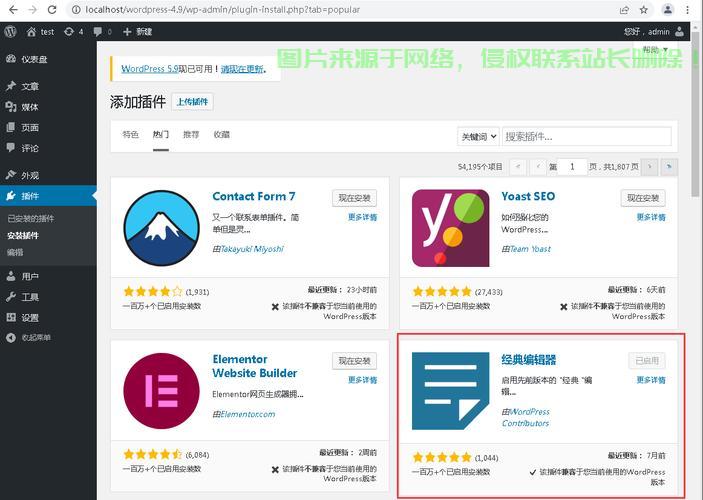Click the 搜索插件 search field
Screen dimensions: 703x500
coord(587,136)
